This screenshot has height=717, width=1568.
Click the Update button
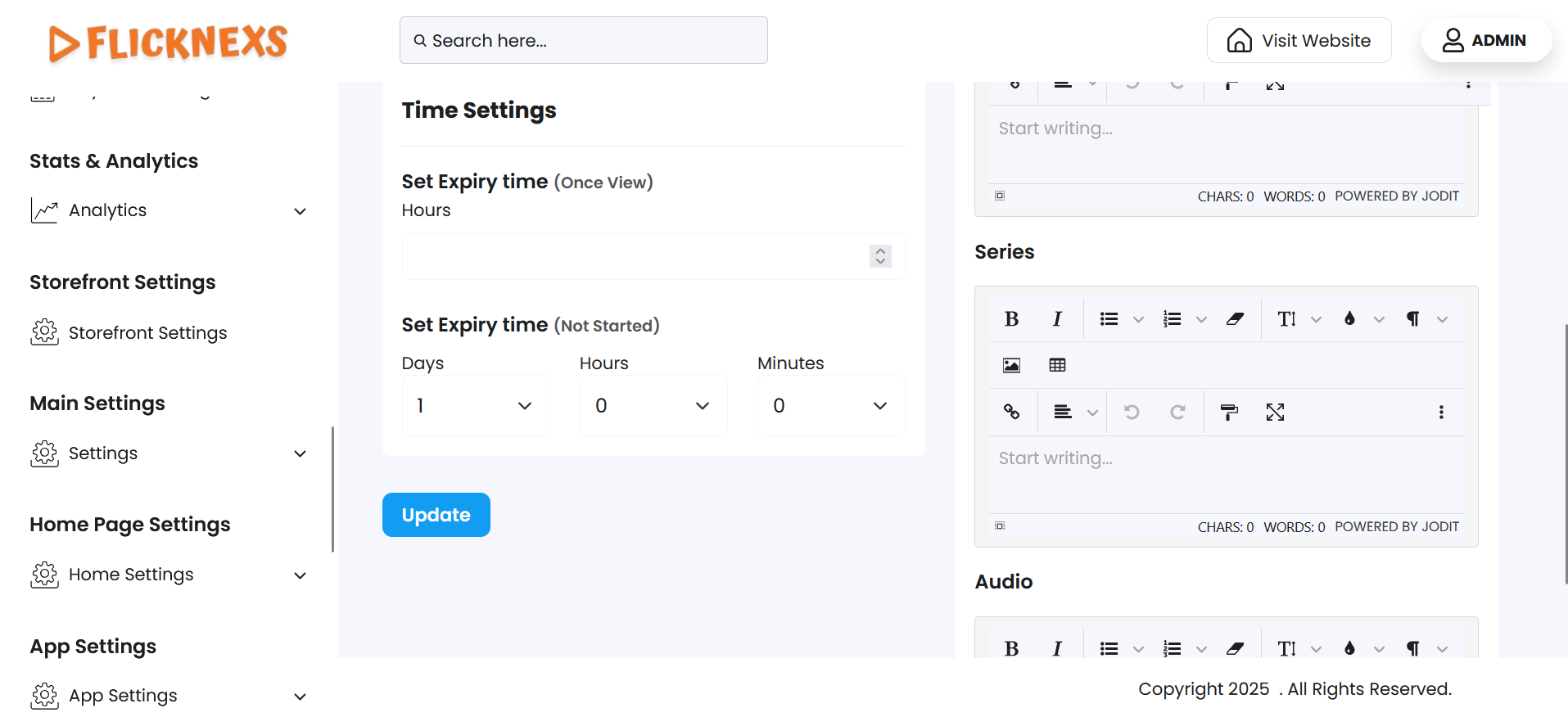tap(436, 515)
